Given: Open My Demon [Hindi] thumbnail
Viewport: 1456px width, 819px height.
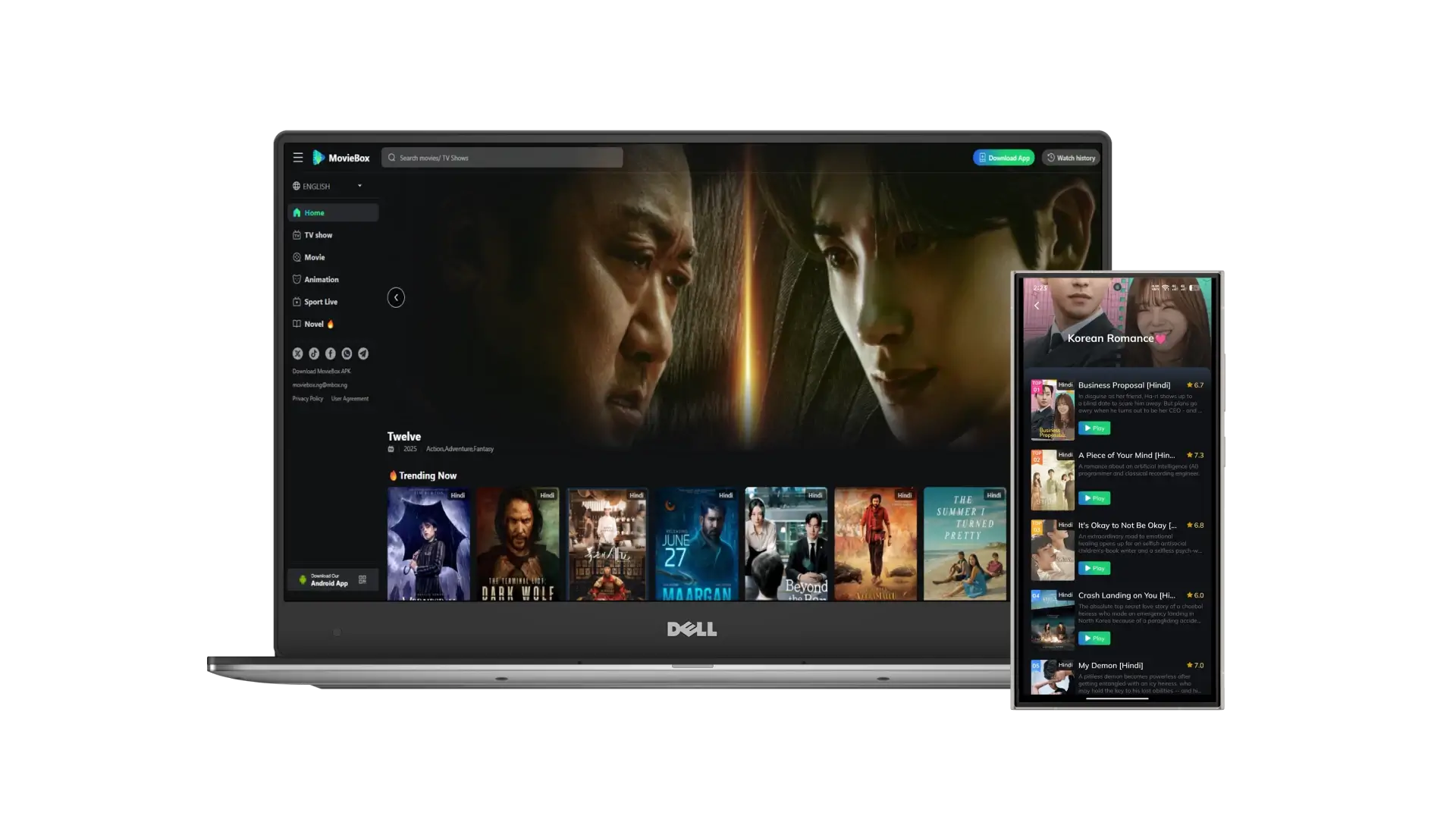Looking at the screenshot, I should click(x=1053, y=677).
